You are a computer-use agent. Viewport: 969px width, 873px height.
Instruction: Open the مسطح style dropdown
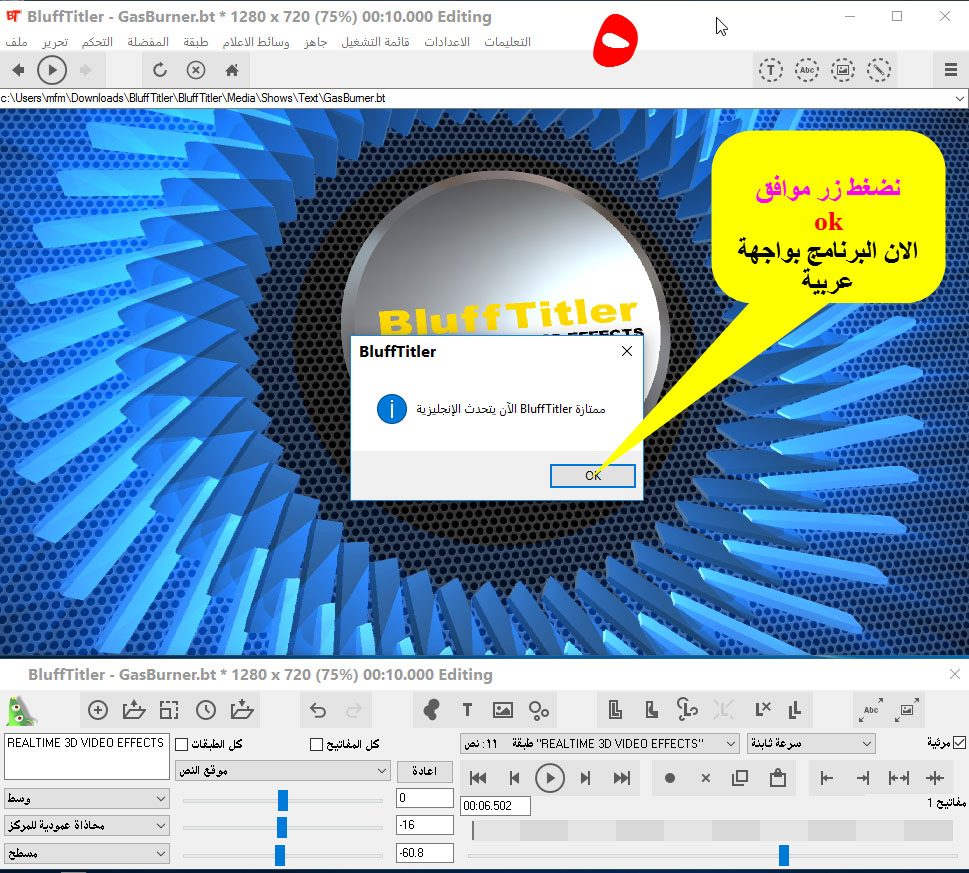[x=87, y=854]
